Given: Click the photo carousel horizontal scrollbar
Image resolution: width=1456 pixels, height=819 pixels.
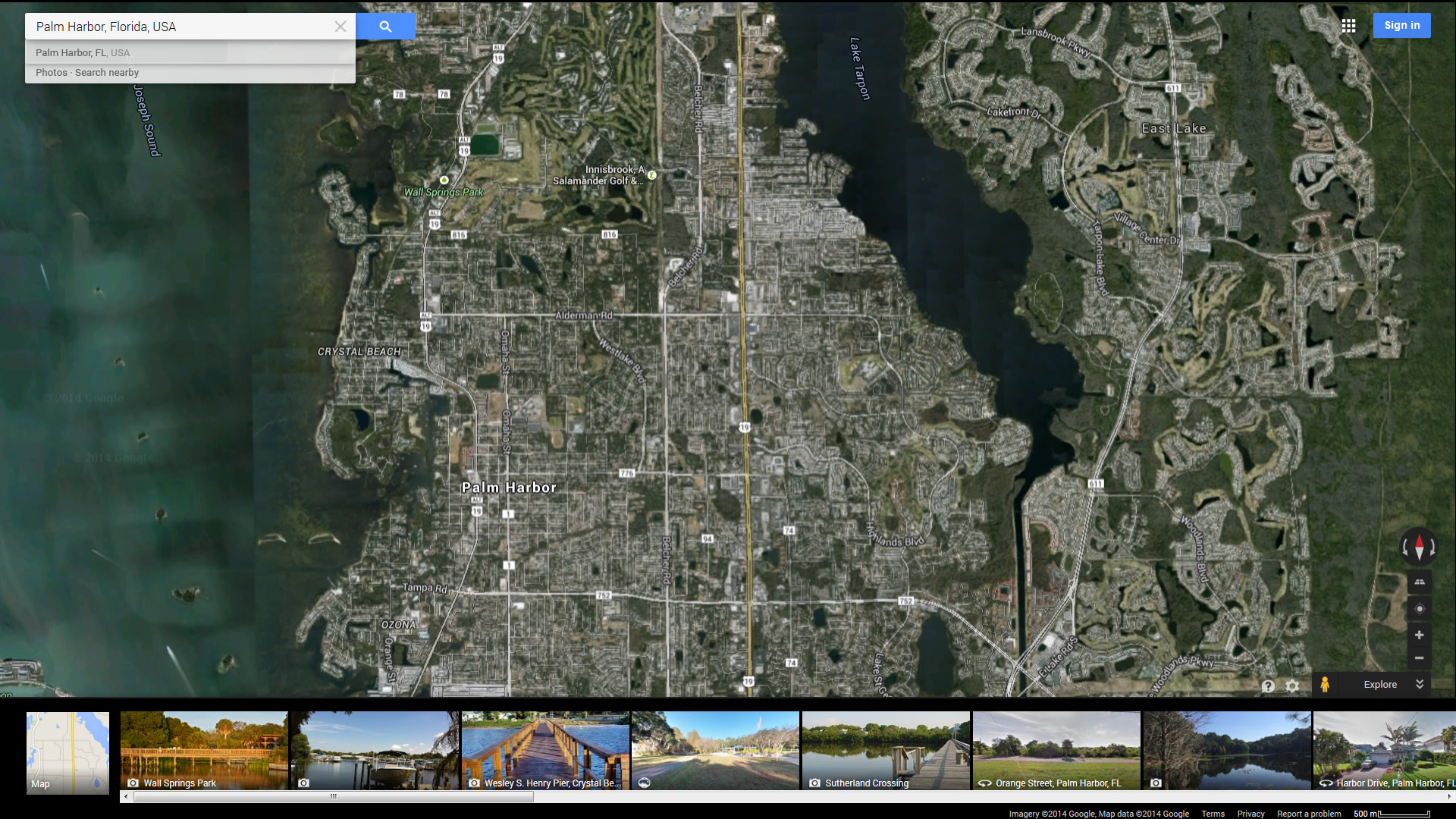Looking at the screenshot, I should (x=332, y=796).
